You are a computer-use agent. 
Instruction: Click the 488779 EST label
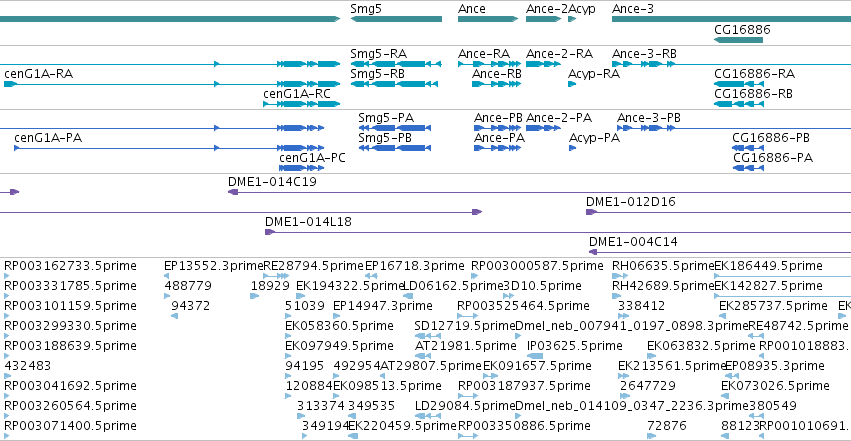tap(188, 286)
